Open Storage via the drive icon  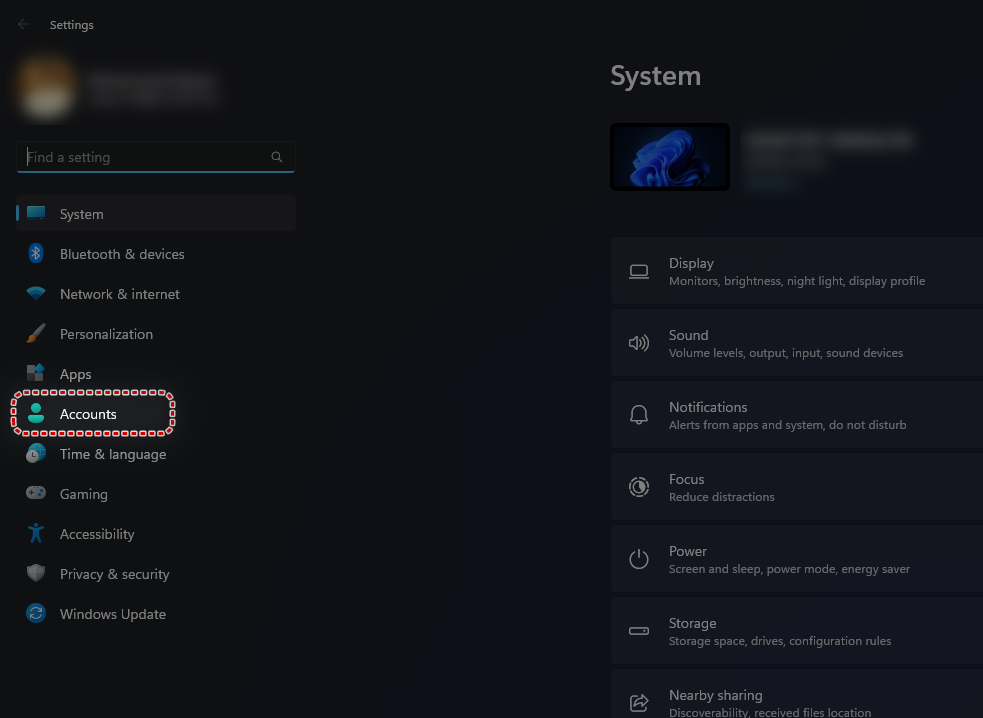[639, 631]
